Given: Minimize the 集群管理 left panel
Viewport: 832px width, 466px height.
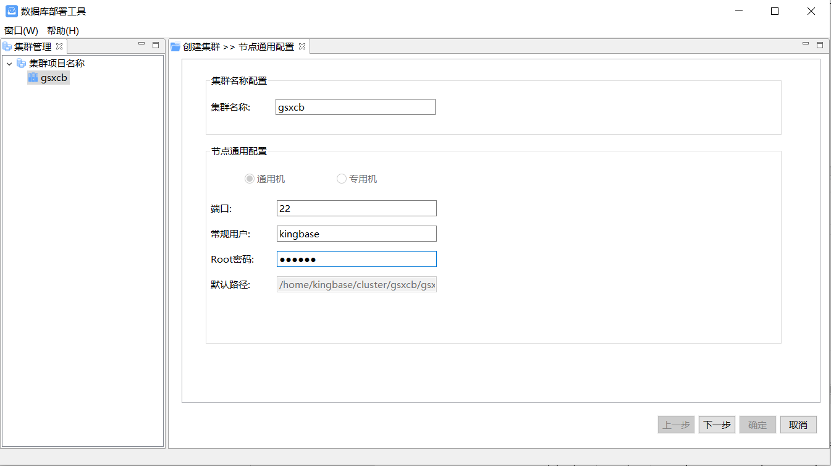Looking at the screenshot, I should (141, 45).
